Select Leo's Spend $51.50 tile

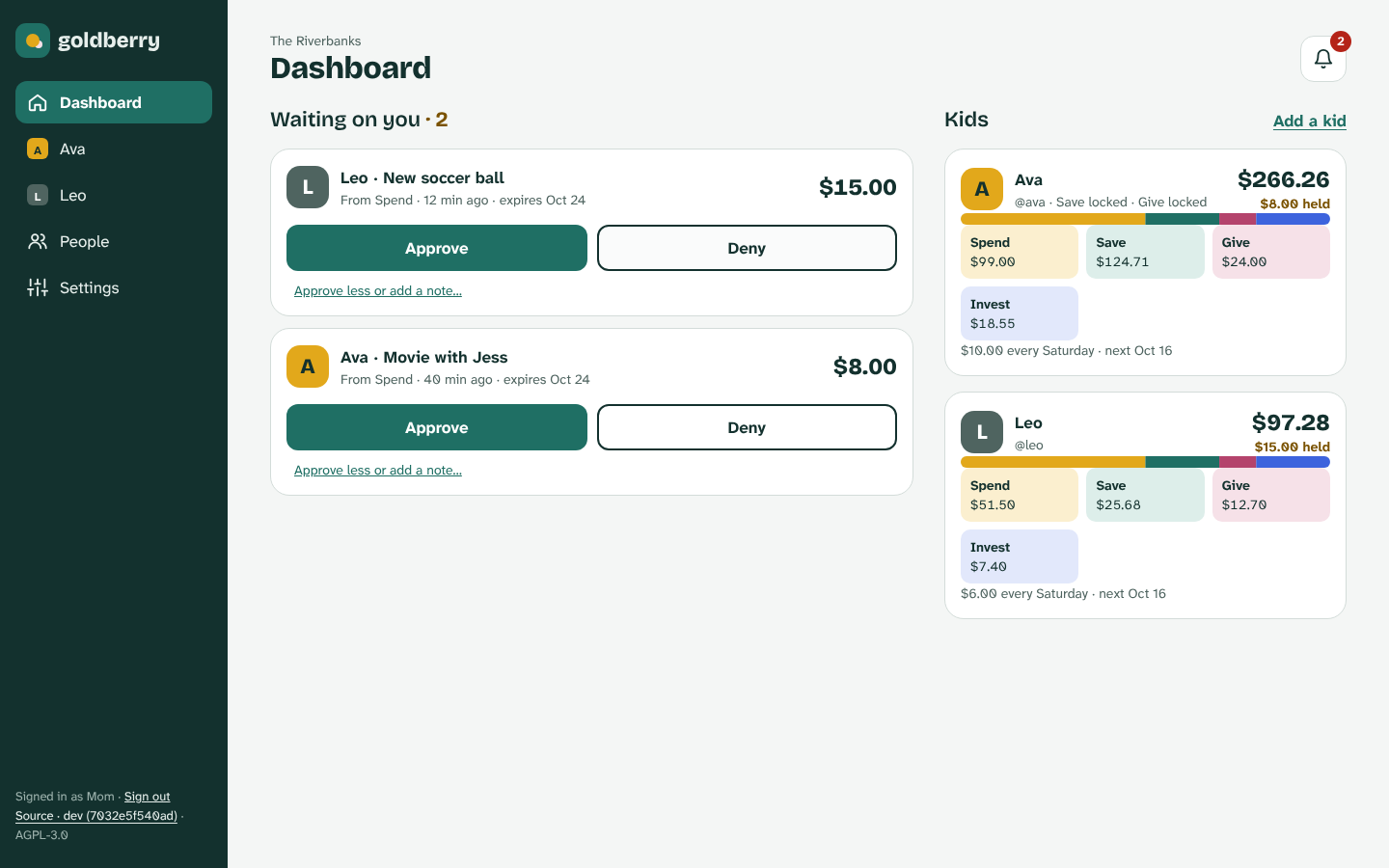pyautogui.click(x=1020, y=495)
